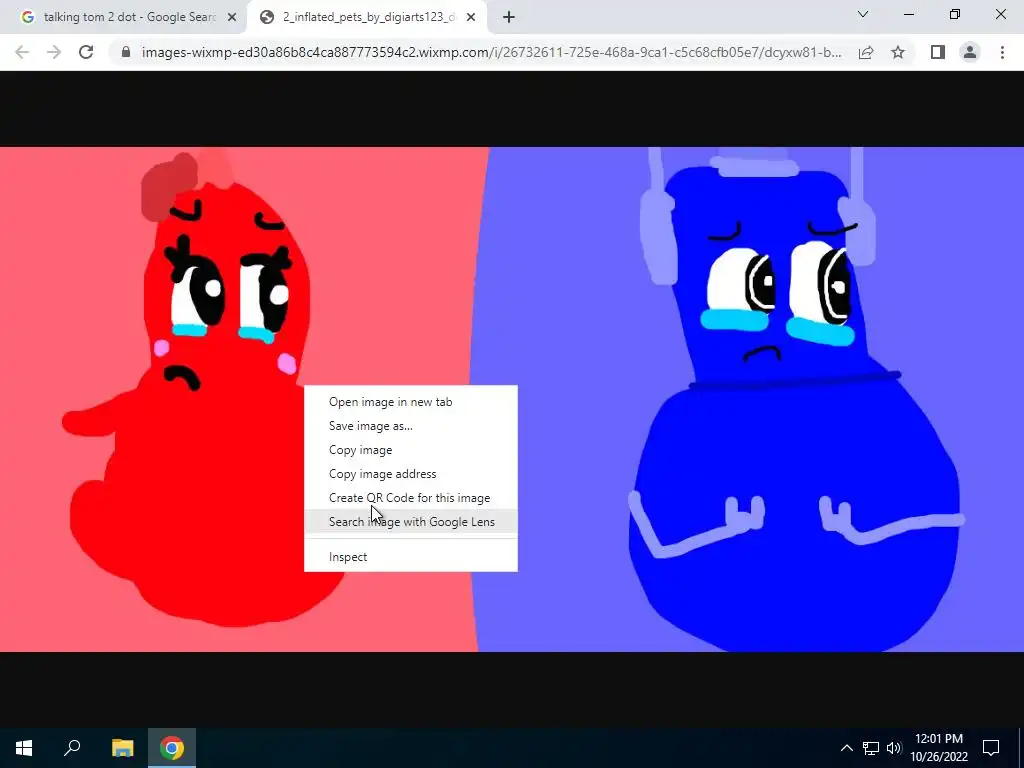The image size is (1024, 768).
Task: Close the talking tom Google Search tab
Action: (232, 17)
